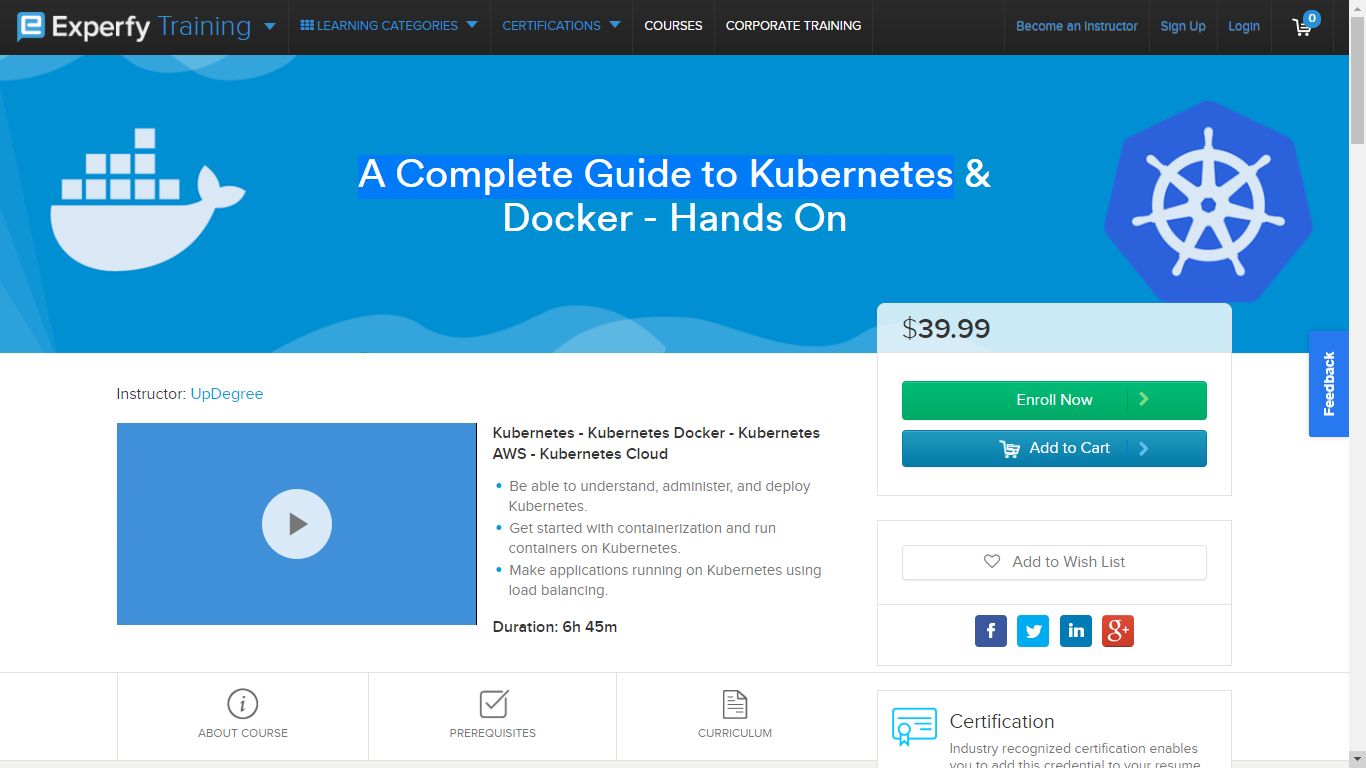
Task: Share course on LinkedIn
Action: [x=1076, y=631]
